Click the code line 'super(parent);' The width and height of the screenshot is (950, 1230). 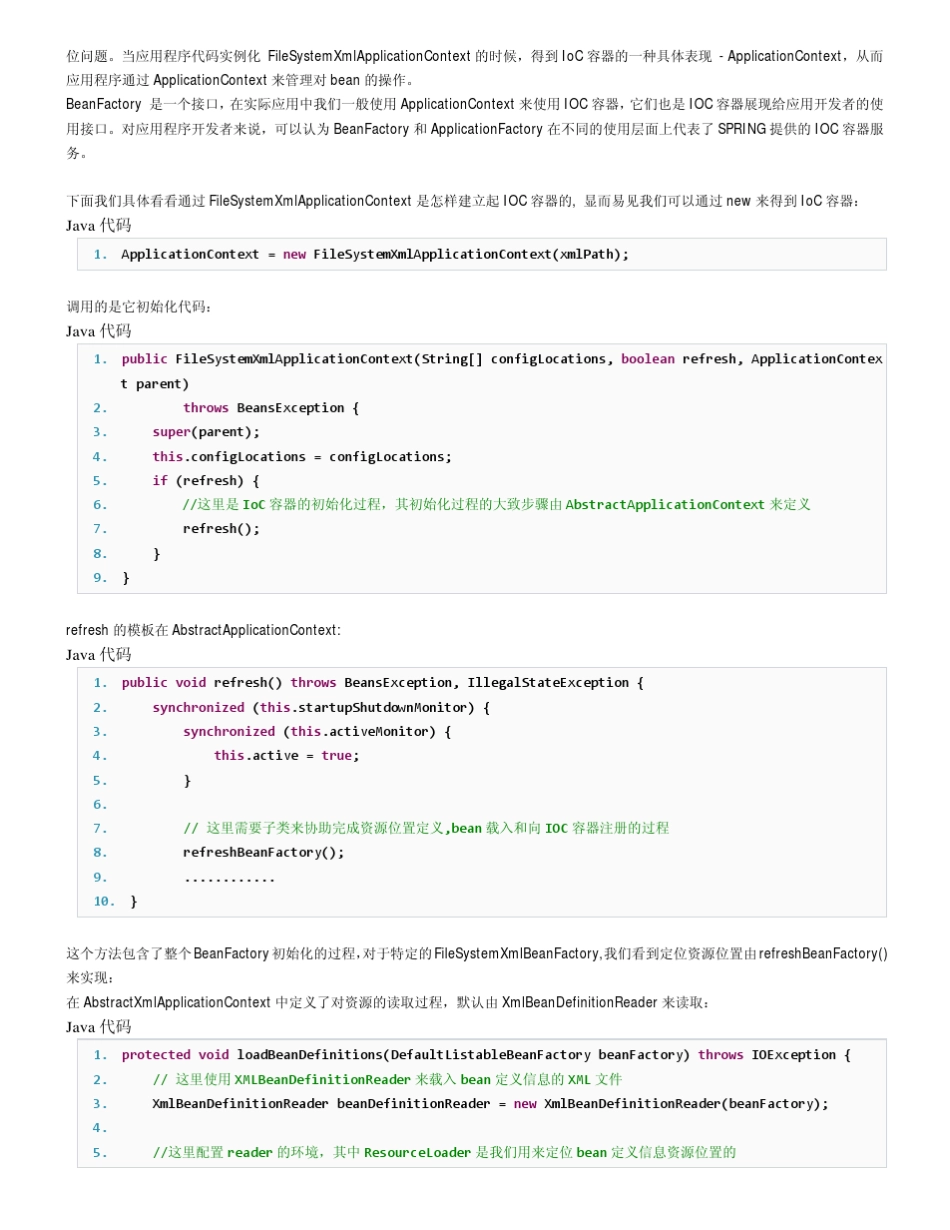(x=206, y=432)
